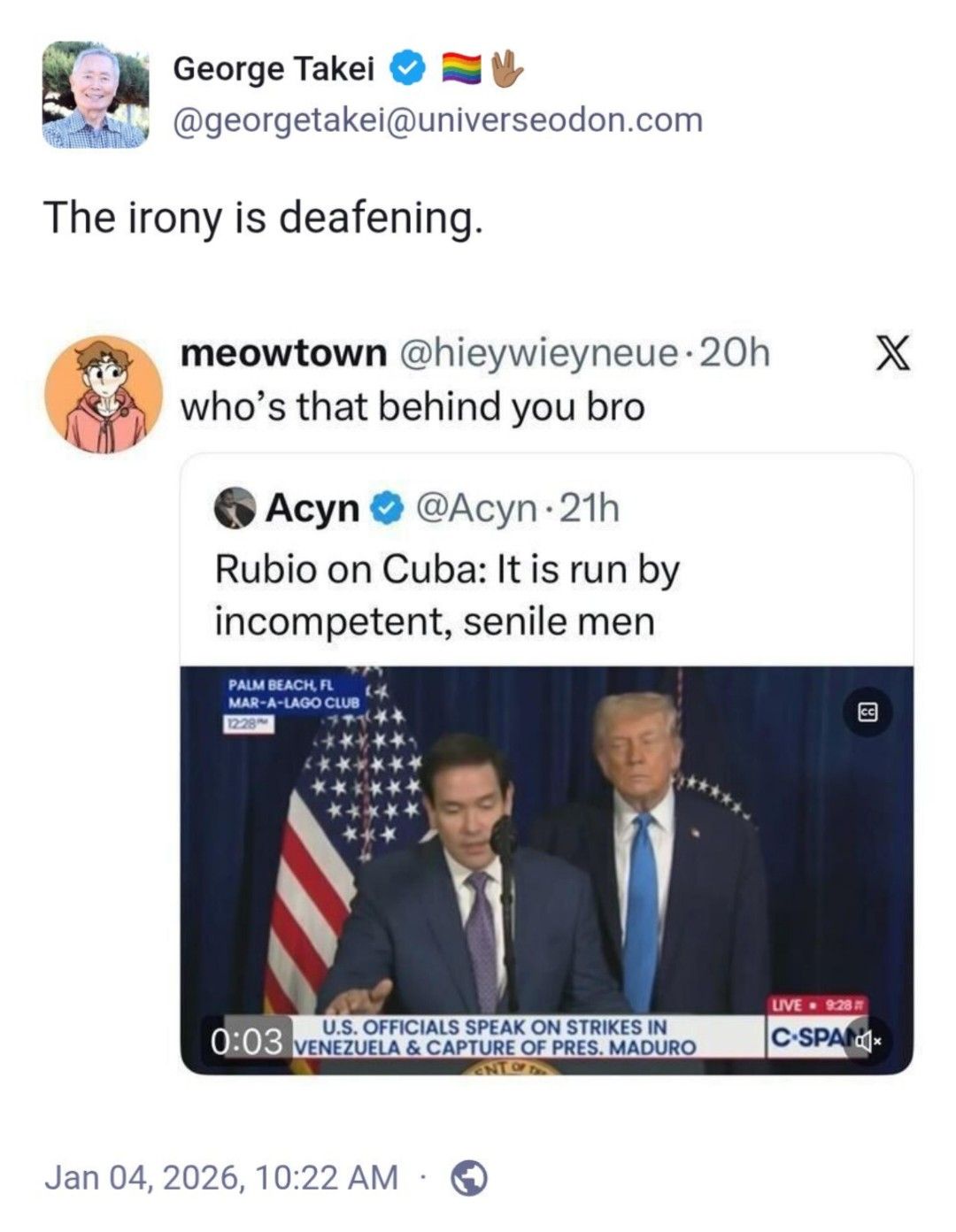Image resolution: width=956 pixels, height=1232 pixels.
Task: Open meowtown's cartoon avatar
Action: pyautogui.click(x=104, y=395)
